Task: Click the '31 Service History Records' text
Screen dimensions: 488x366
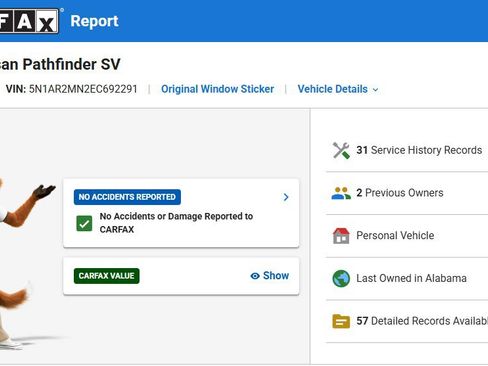Action: click(419, 150)
